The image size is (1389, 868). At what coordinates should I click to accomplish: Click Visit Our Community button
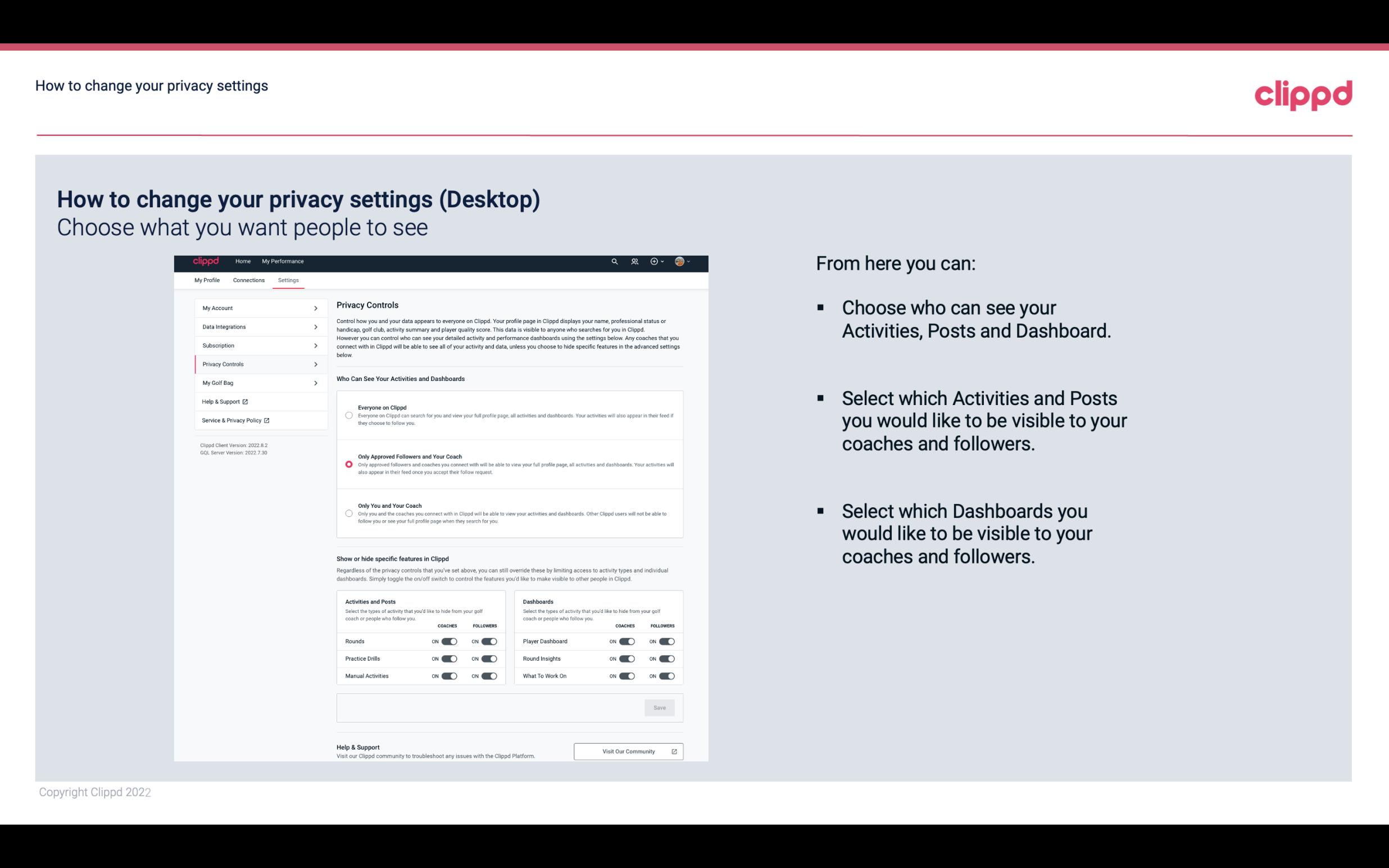tap(628, 750)
